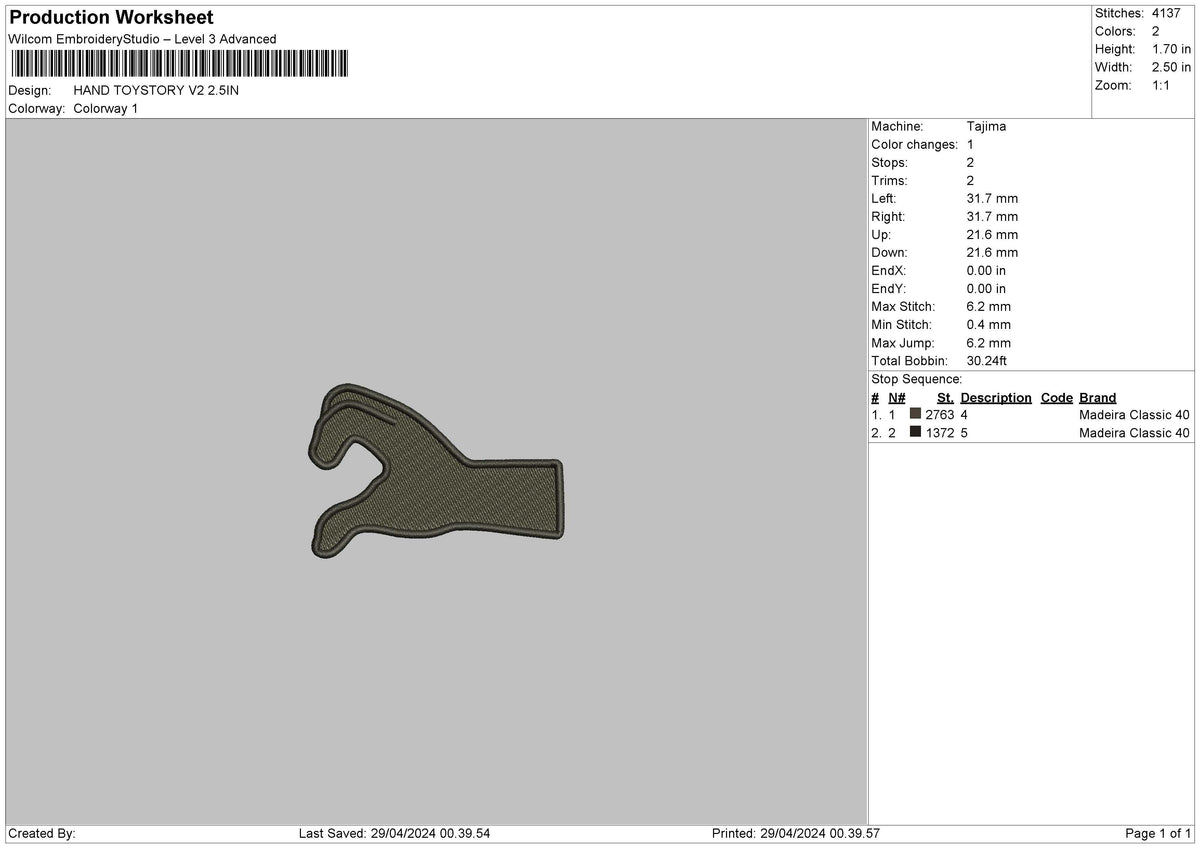Viewport: 1200px width, 848px height.
Task: Click the "Created By:" footer label
Action: (x=42, y=833)
